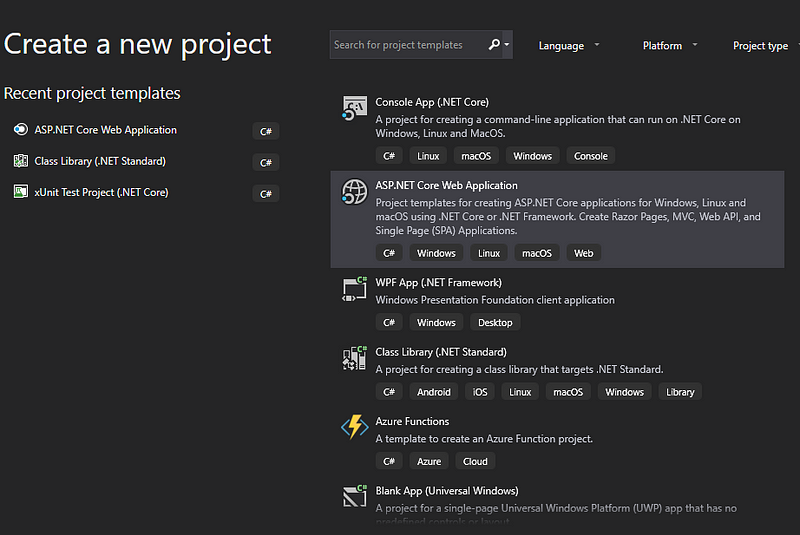Select Class Library (.NET Standard) title in the template list
This screenshot has height=535, width=800.
point(441,352)
